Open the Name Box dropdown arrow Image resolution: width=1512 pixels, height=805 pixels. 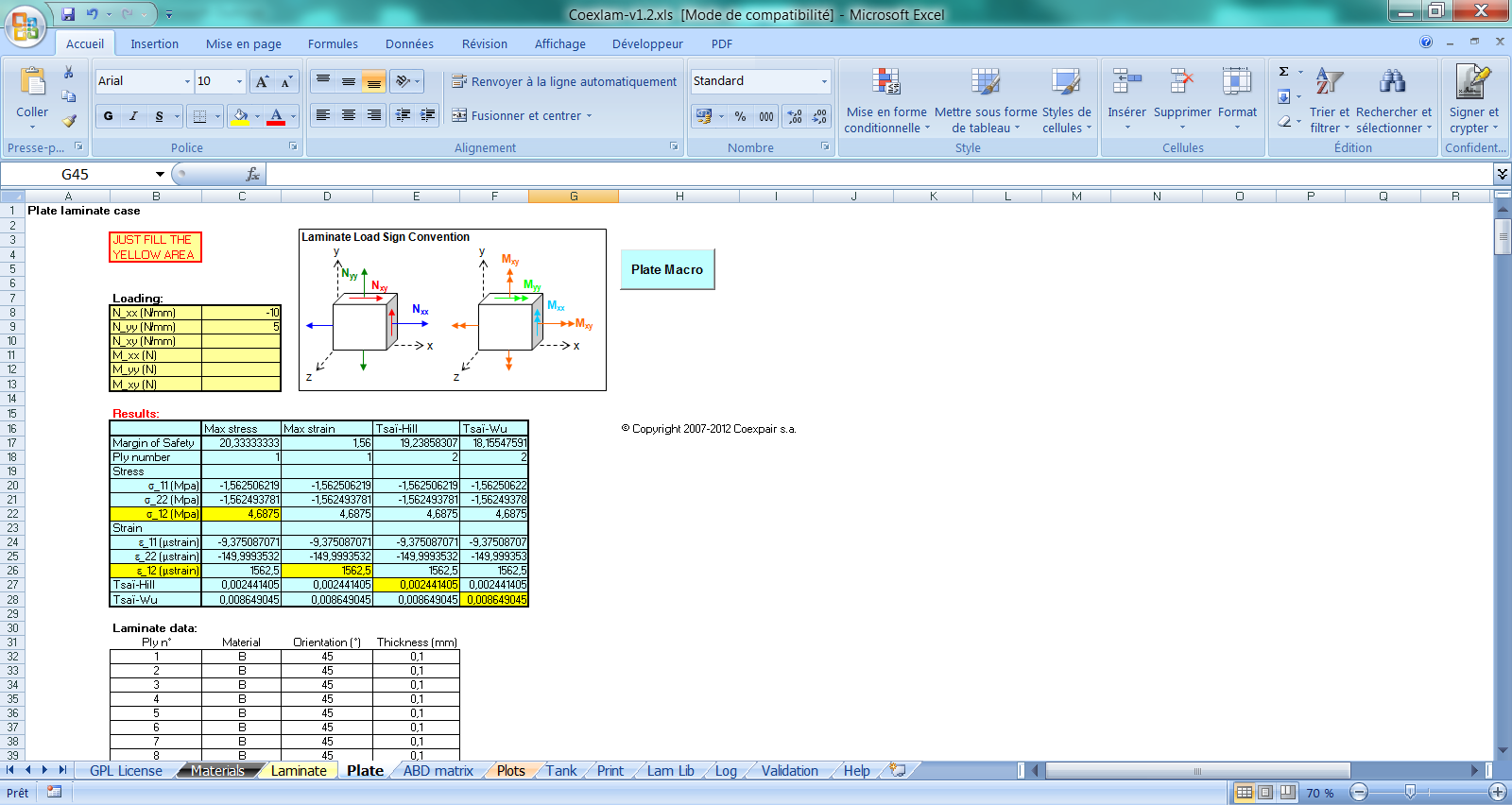pos(160,175)
